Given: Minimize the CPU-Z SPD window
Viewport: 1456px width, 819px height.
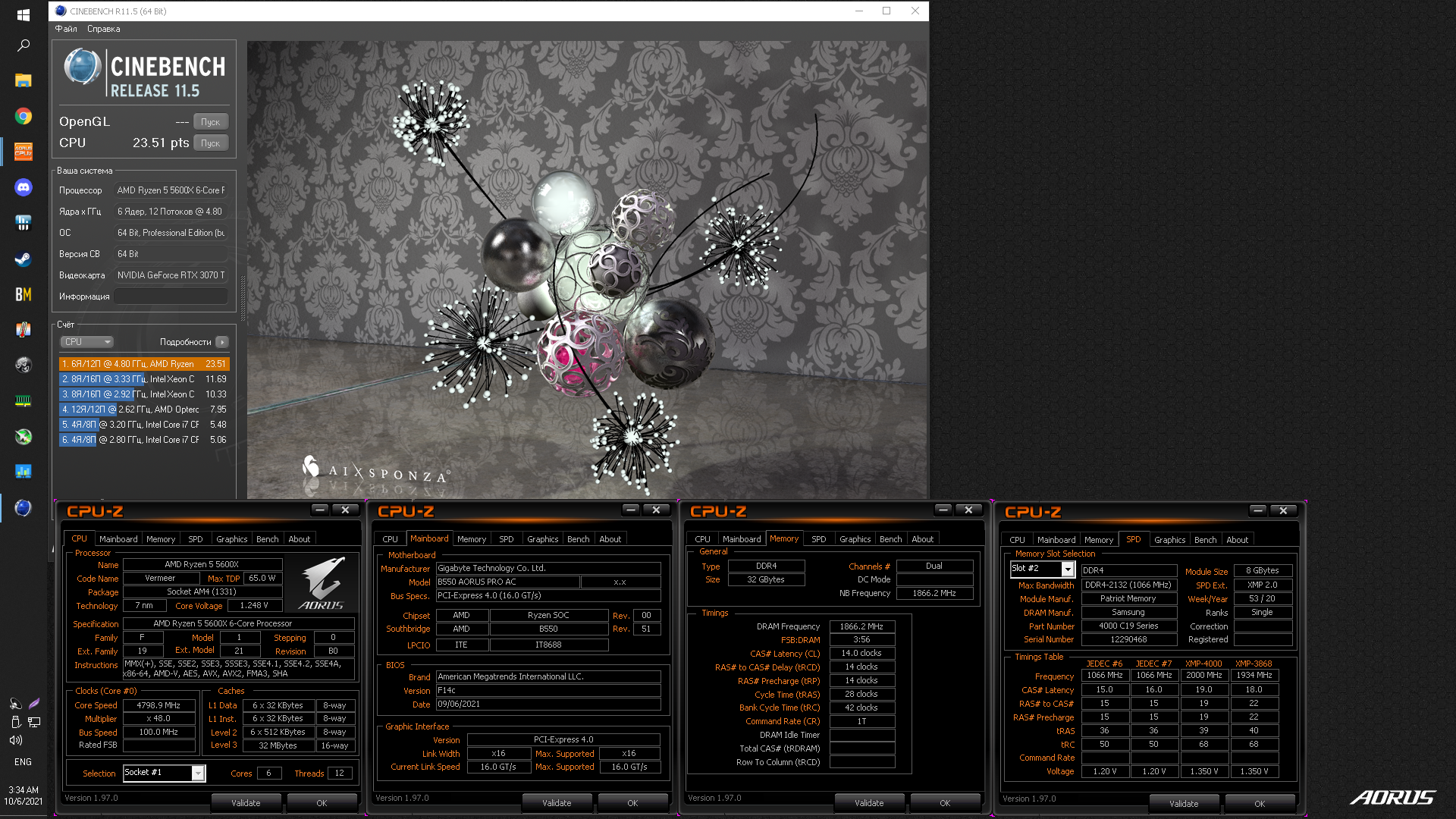Looking at the screenshot, I should pyautogui.click(x=1258, y=511).
